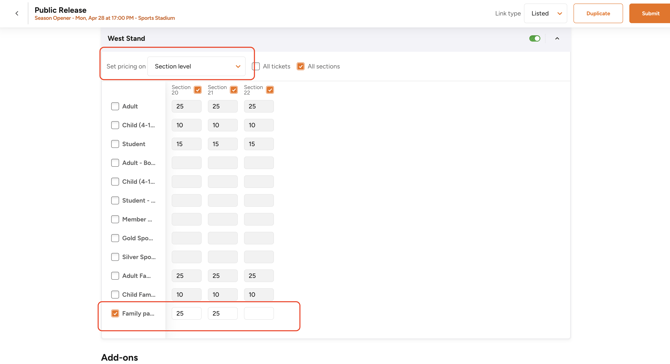
Task: Check the Adult ticket checkbox
Action: coord(115,106)
